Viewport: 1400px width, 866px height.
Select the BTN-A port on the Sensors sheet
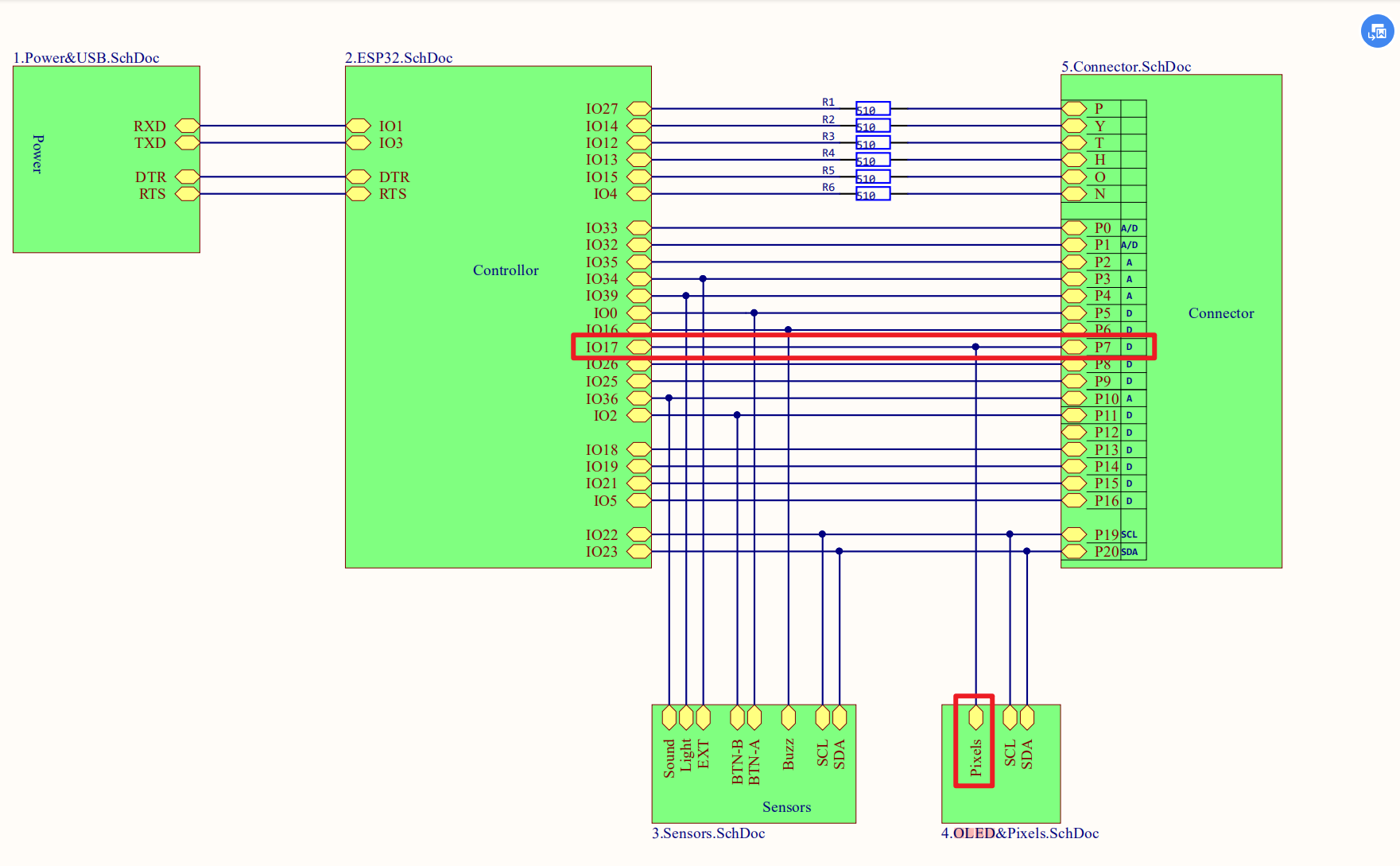click(x=754, y=717)
